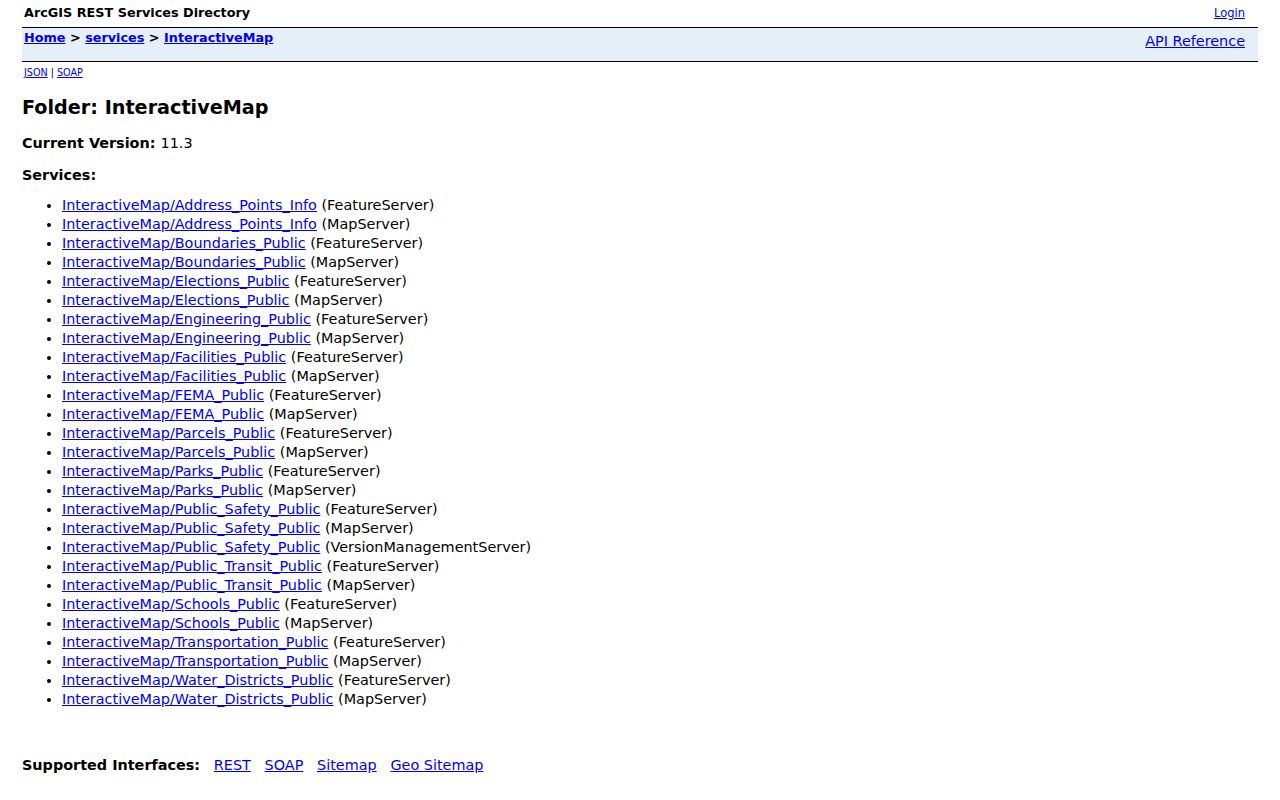Open Address_Points_Info FeatureServer service
The height and width of the screenshot is (800, 1280).
point(189,205)
